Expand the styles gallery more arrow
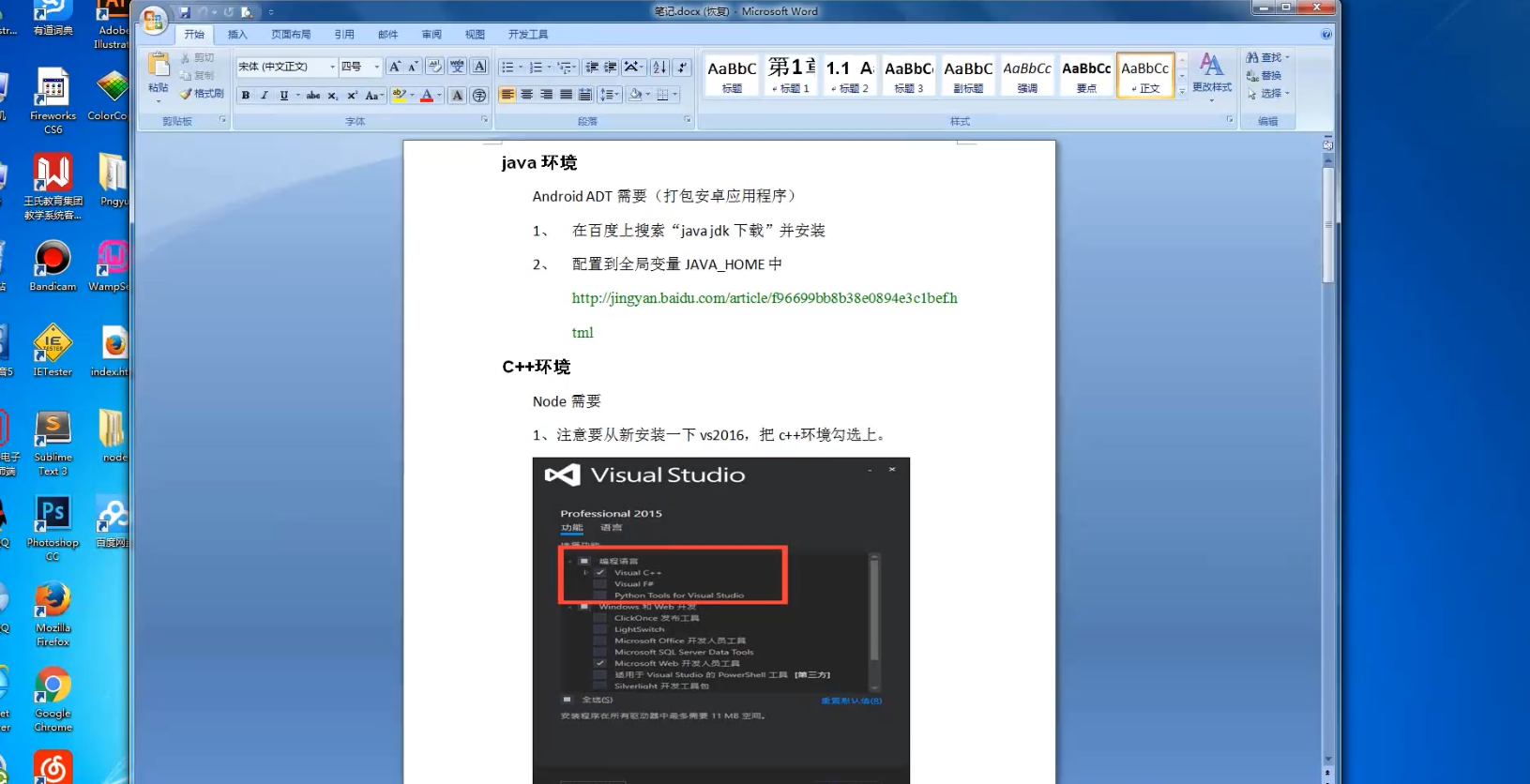 (1182, 91)
